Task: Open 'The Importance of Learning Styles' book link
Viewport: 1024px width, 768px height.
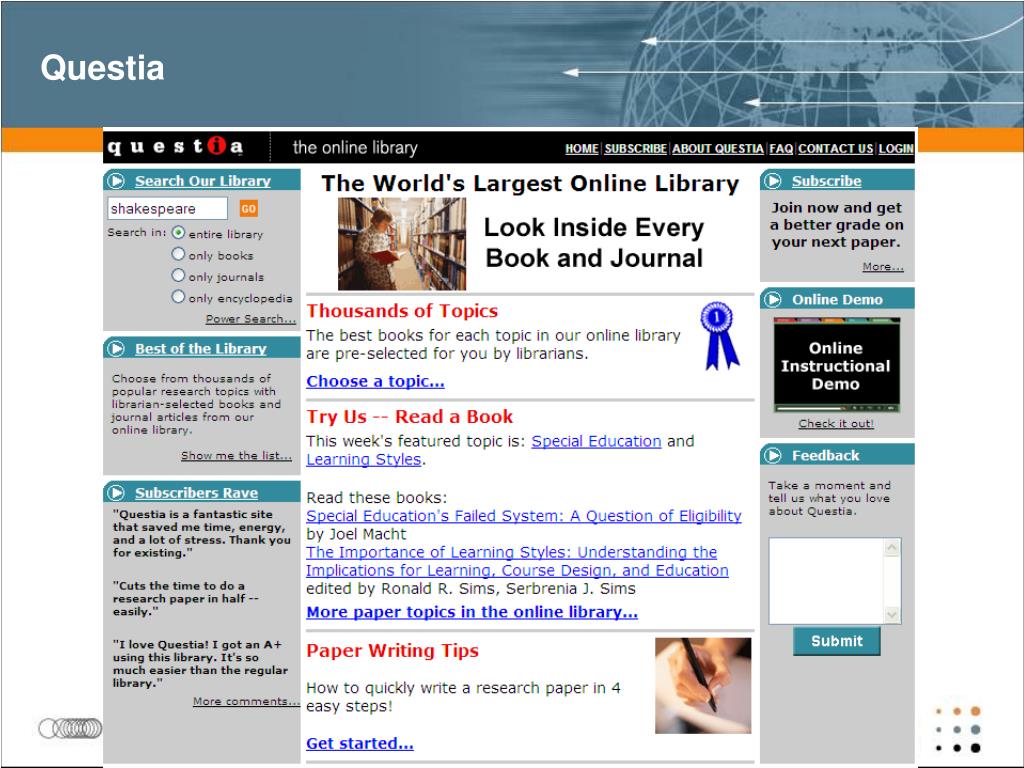Action: pyautogui.click(x=517, y=561)
